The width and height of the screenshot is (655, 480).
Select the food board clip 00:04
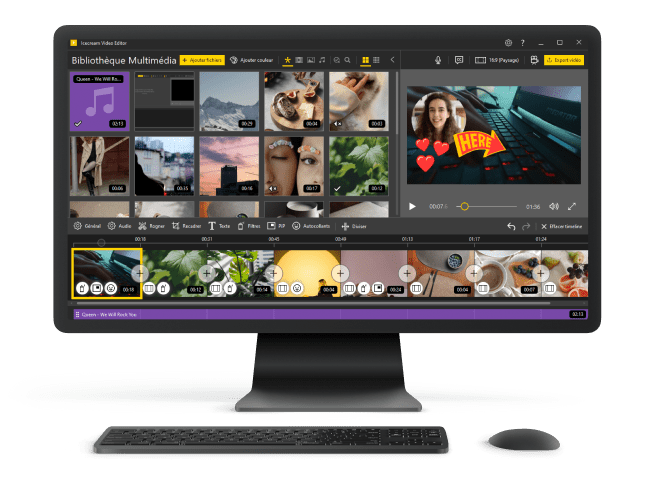[294, 102]
